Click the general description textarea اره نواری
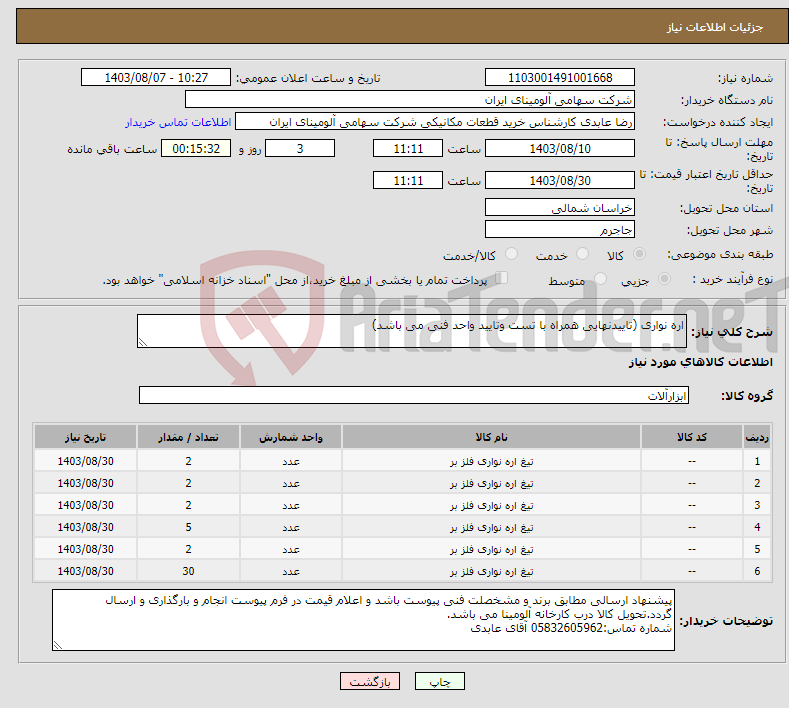789x708 pixels. 412,331
